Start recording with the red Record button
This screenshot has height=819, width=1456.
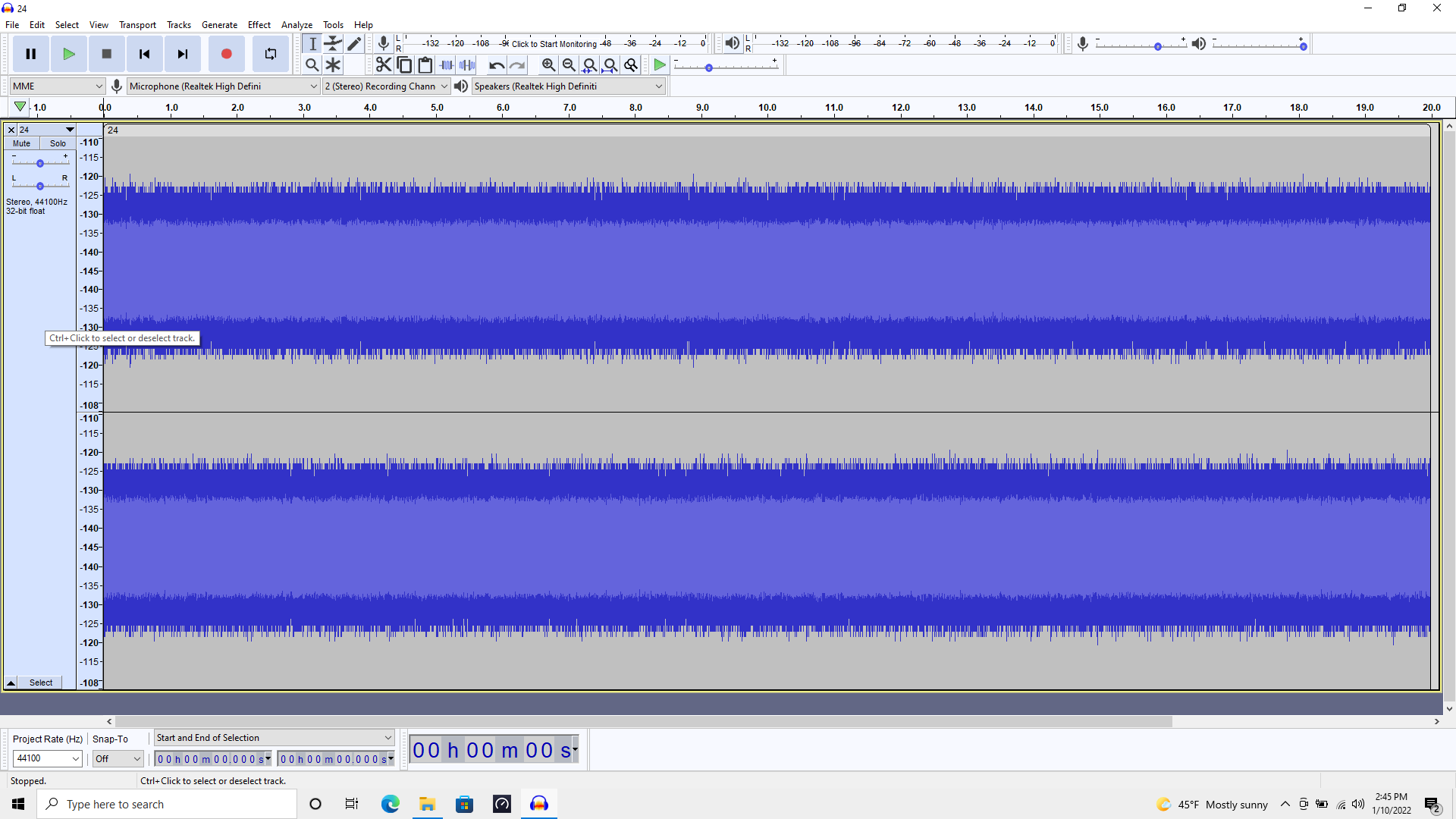tap(226, 54)
